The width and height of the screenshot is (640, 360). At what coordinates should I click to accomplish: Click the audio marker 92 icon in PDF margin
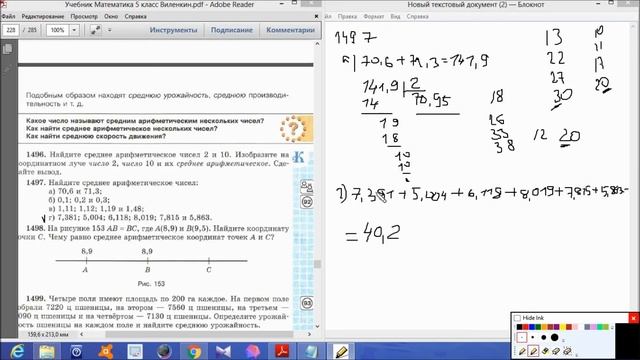307,202
